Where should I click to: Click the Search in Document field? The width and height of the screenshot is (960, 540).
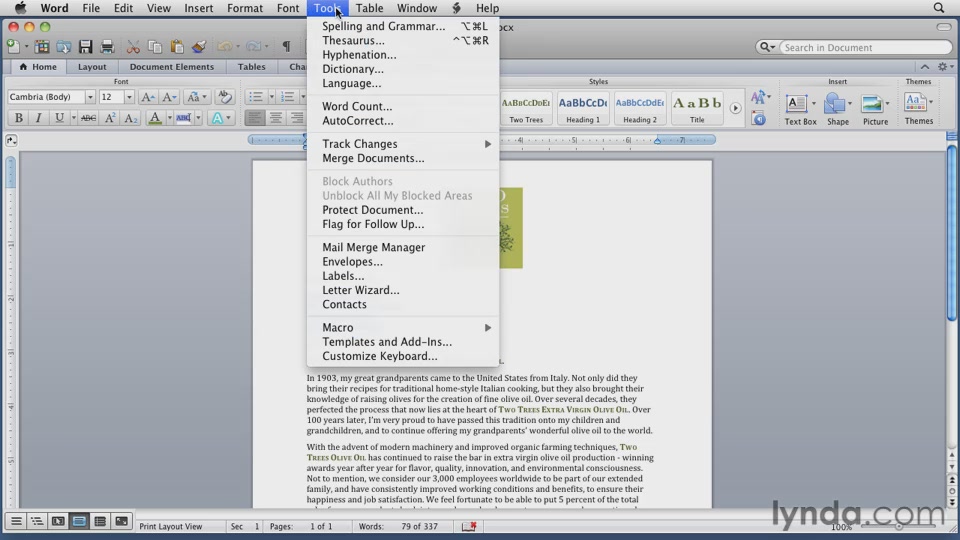coord(866,47)
